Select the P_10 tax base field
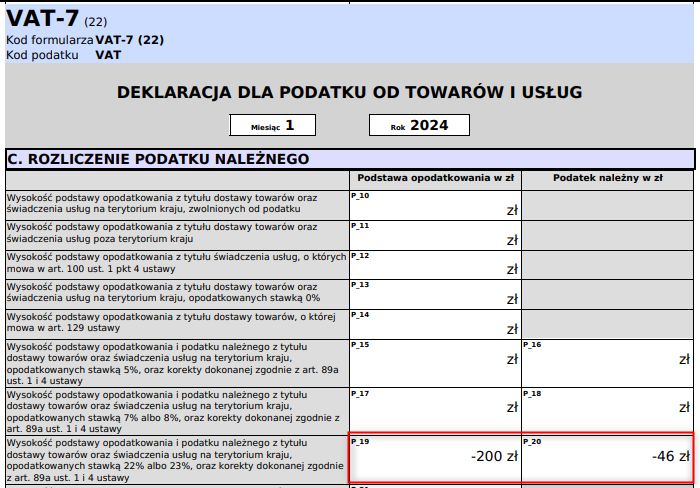This screenshot has width=700, height=488. (434, 204)
